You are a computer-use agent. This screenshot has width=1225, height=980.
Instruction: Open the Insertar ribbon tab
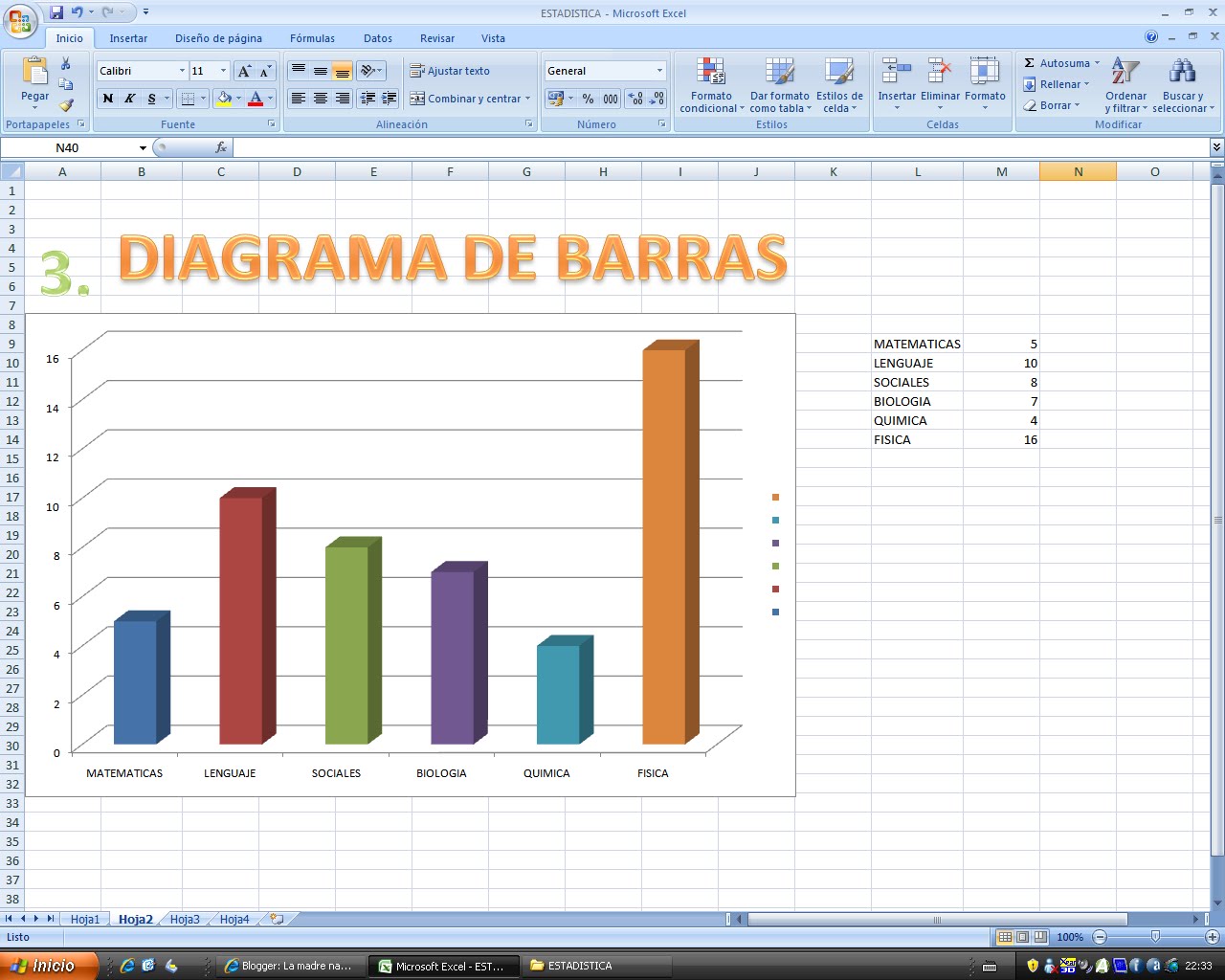coord(128,38)
